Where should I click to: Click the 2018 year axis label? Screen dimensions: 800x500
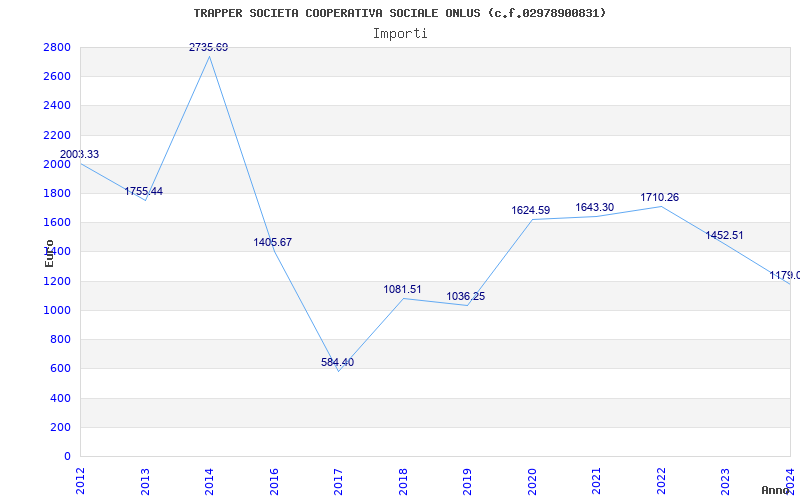pos(403,481)
